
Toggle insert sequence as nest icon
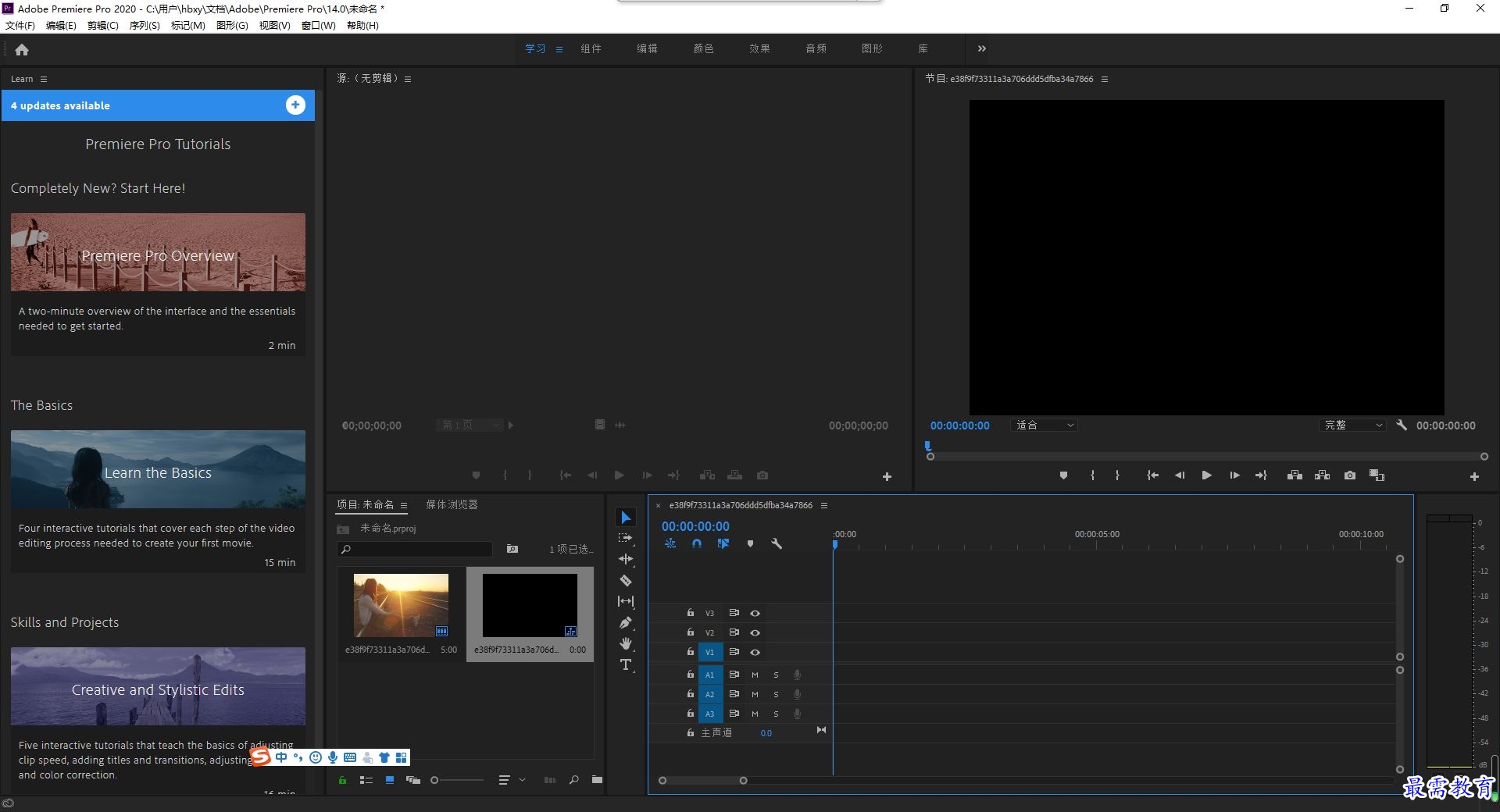[670, 543]
